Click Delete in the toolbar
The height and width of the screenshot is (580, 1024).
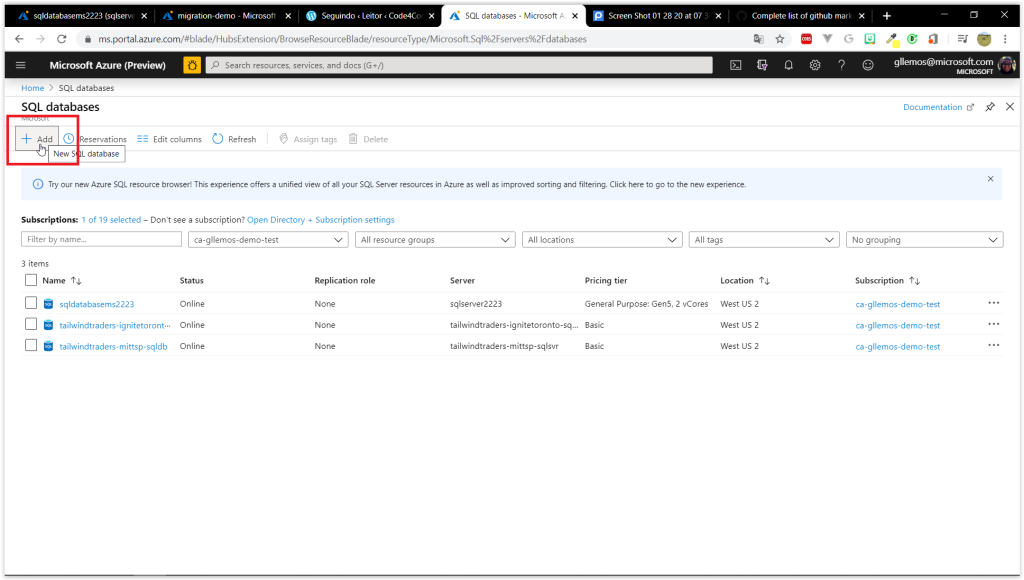coord(368,139)
